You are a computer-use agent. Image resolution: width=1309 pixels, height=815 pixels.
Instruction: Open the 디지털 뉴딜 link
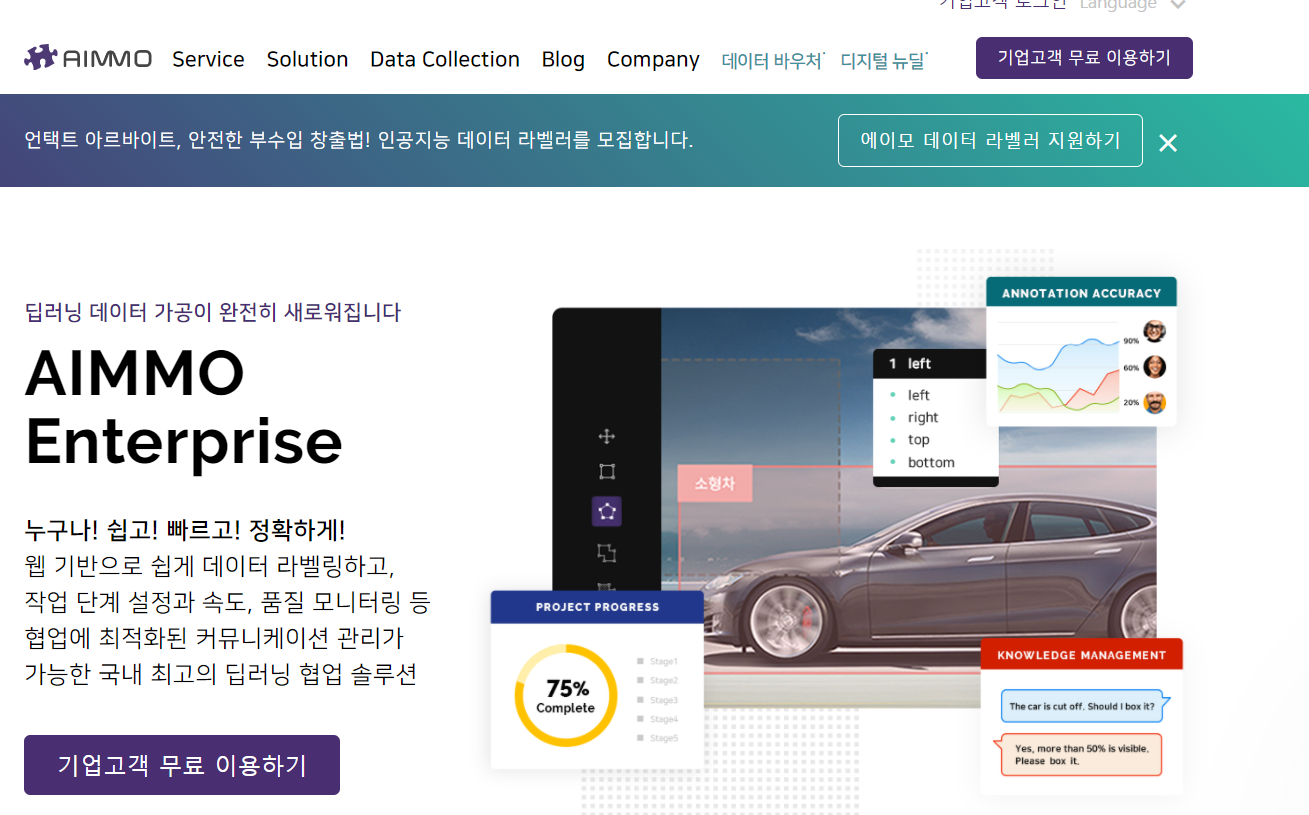coord(884,60)
